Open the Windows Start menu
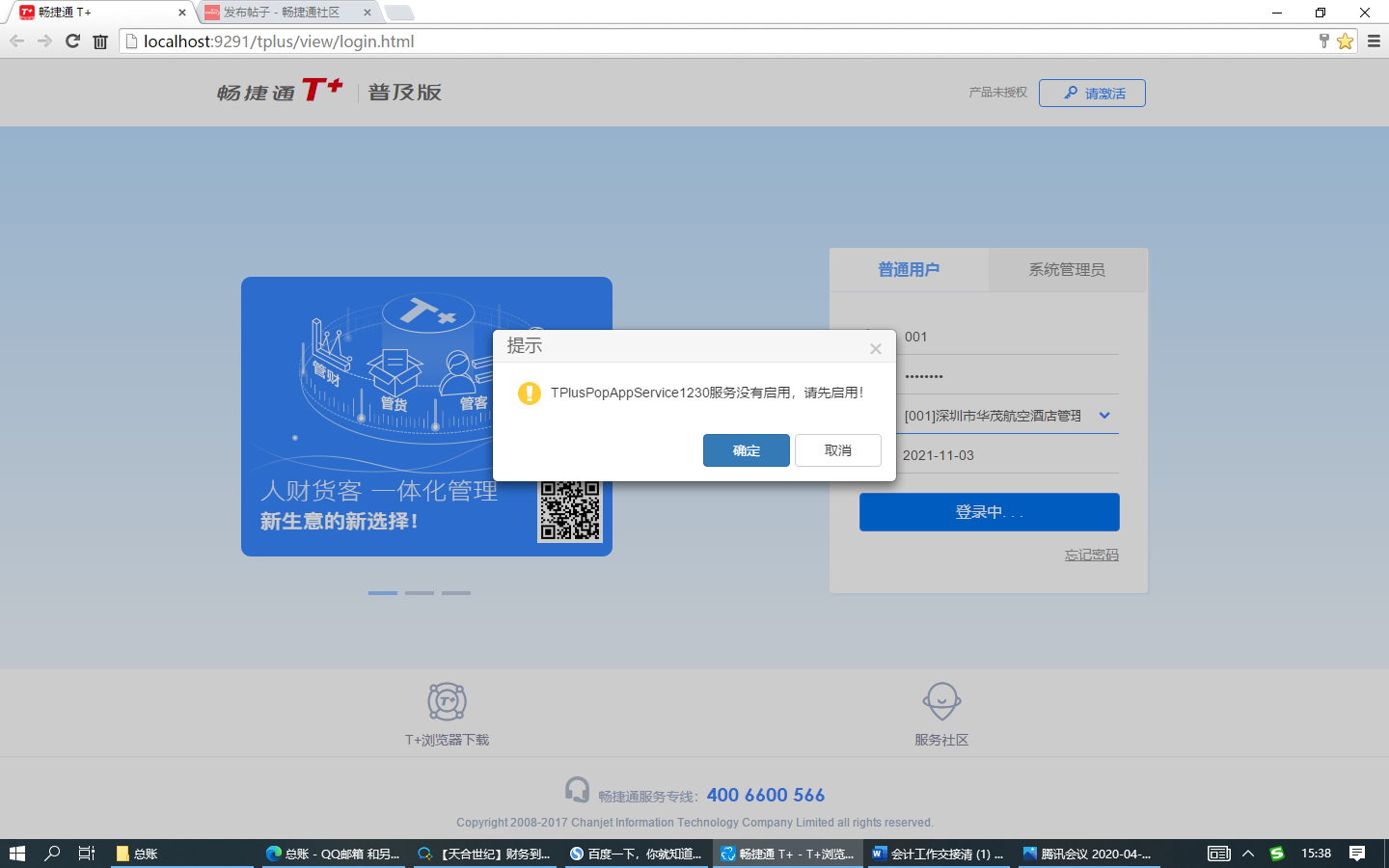Screen dimensions: 1389x868 [x=16, y=854]
